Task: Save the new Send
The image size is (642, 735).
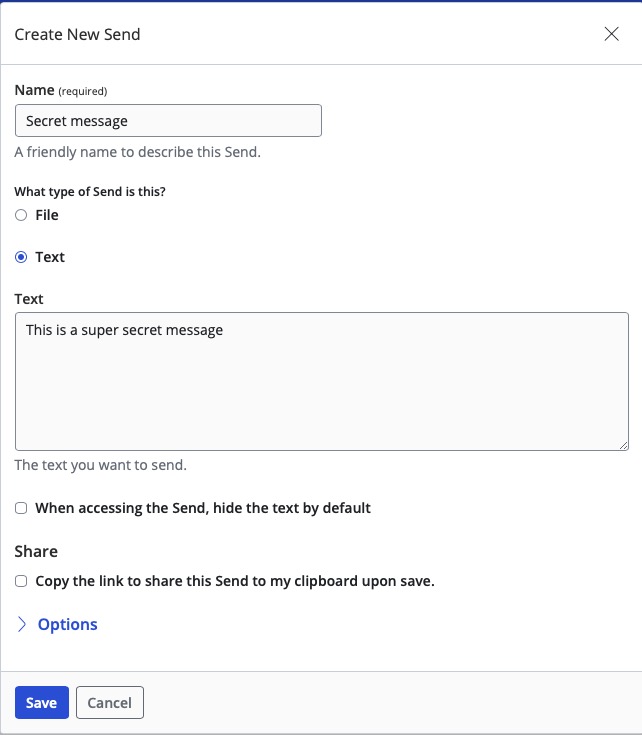Action: [x=41, y=702]
